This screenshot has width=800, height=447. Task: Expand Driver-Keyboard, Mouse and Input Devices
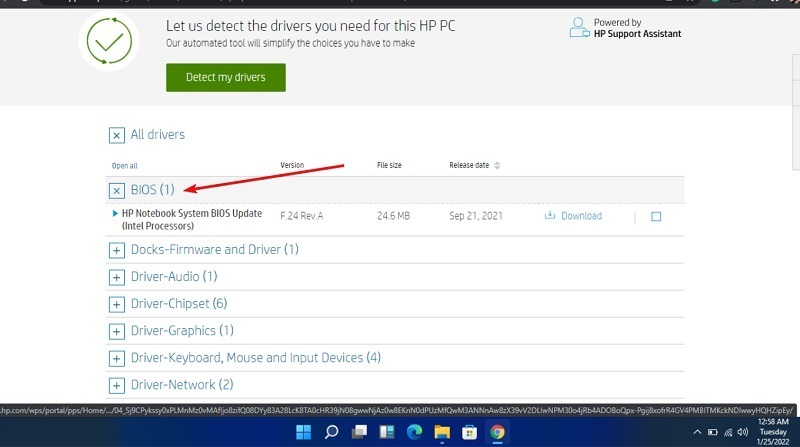coord(116,358)
